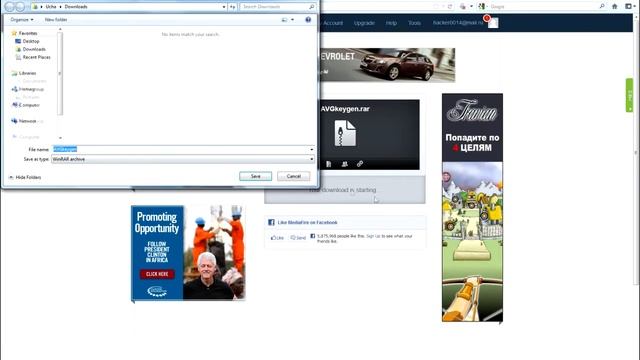Select Network in the navigation pane
The height and width of the screenshot is (360, 640).
[24, 121]
